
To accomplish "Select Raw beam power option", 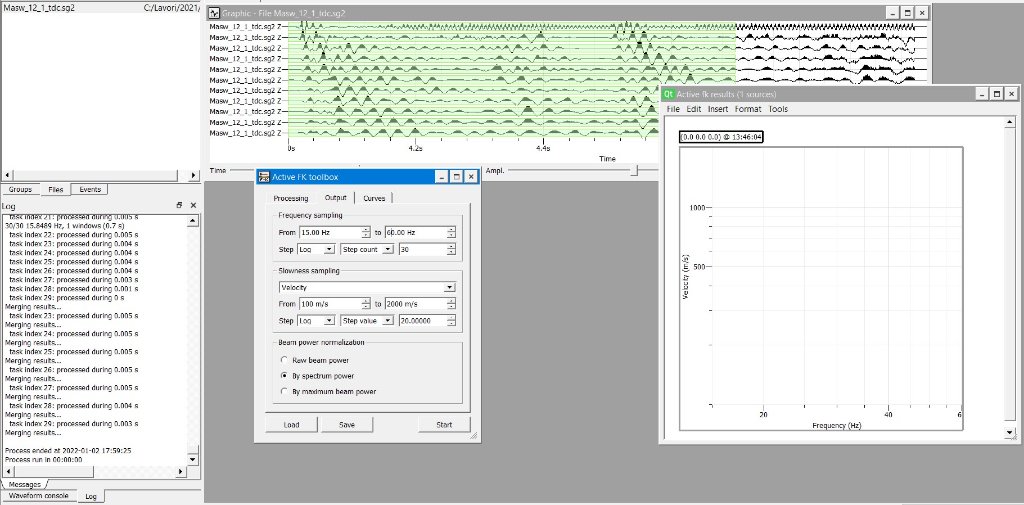I will coord(285,359).
